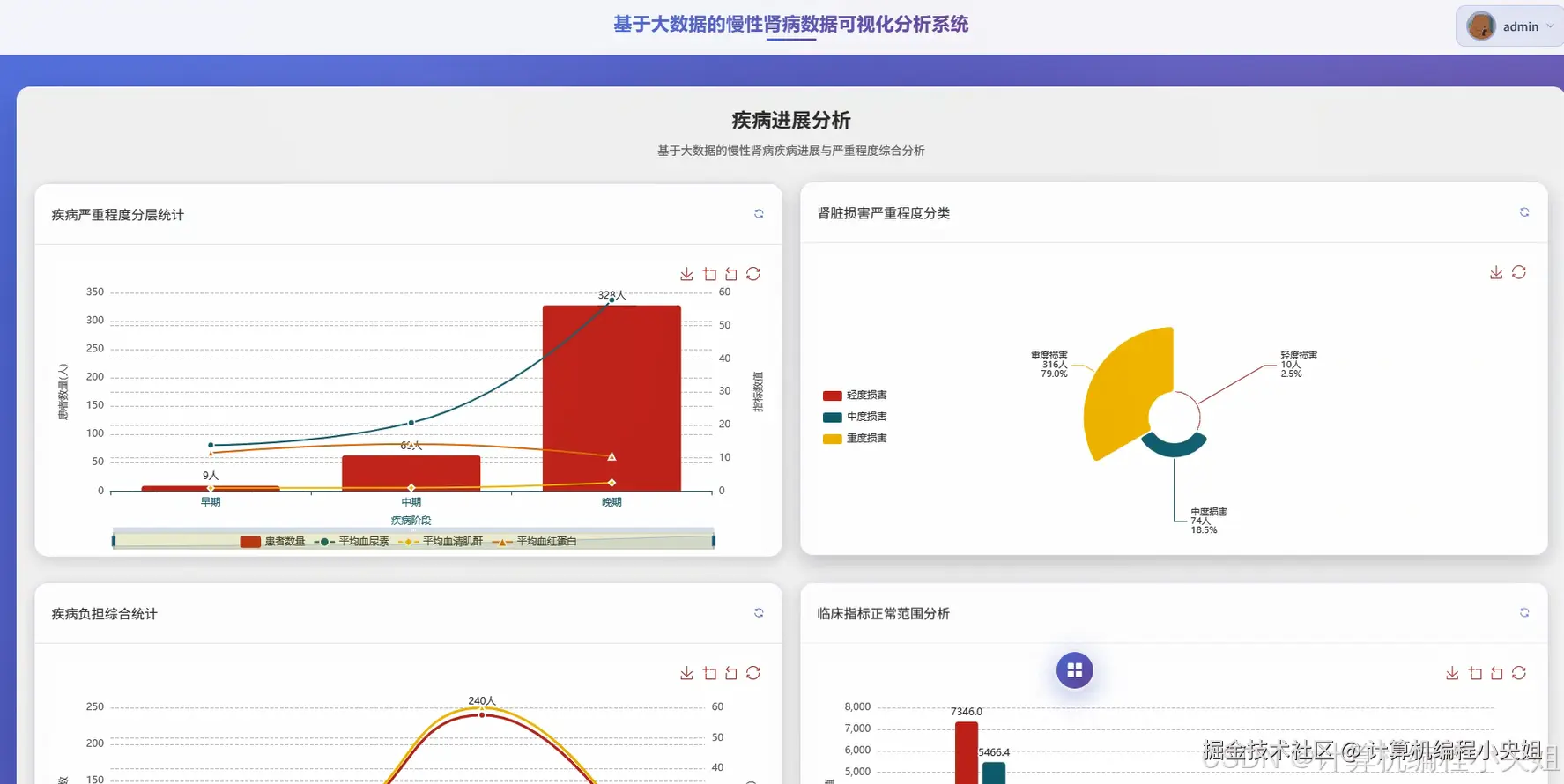
Task: Click the 中期 x-axis label
Action: pyautogui.click(x=411, y=502)
